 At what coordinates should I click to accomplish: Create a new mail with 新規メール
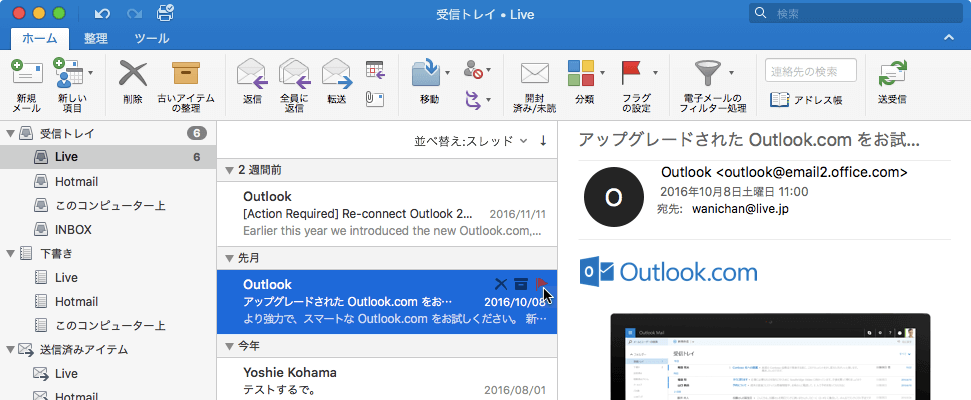[x=26, y=85]
